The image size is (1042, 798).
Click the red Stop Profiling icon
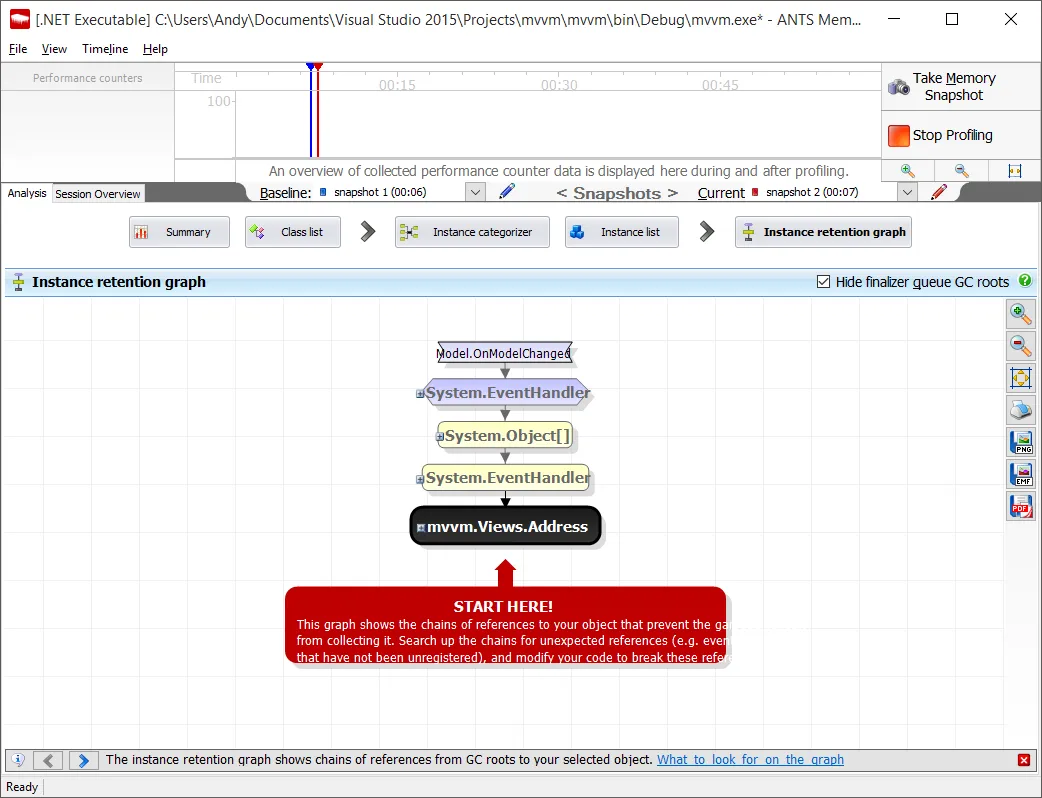click(x=898, y=136)
